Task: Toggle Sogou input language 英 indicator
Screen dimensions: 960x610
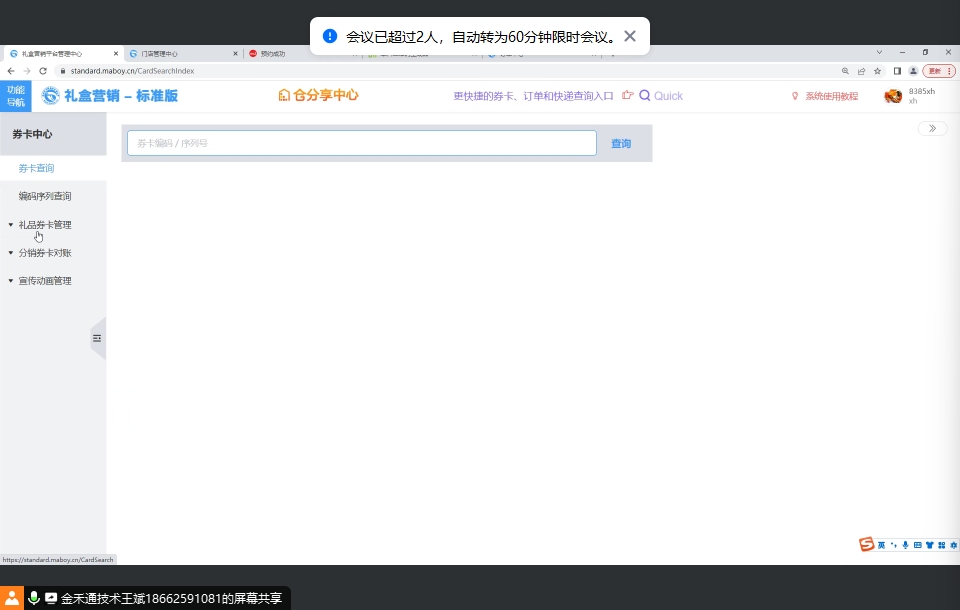Action: [882, 545]
